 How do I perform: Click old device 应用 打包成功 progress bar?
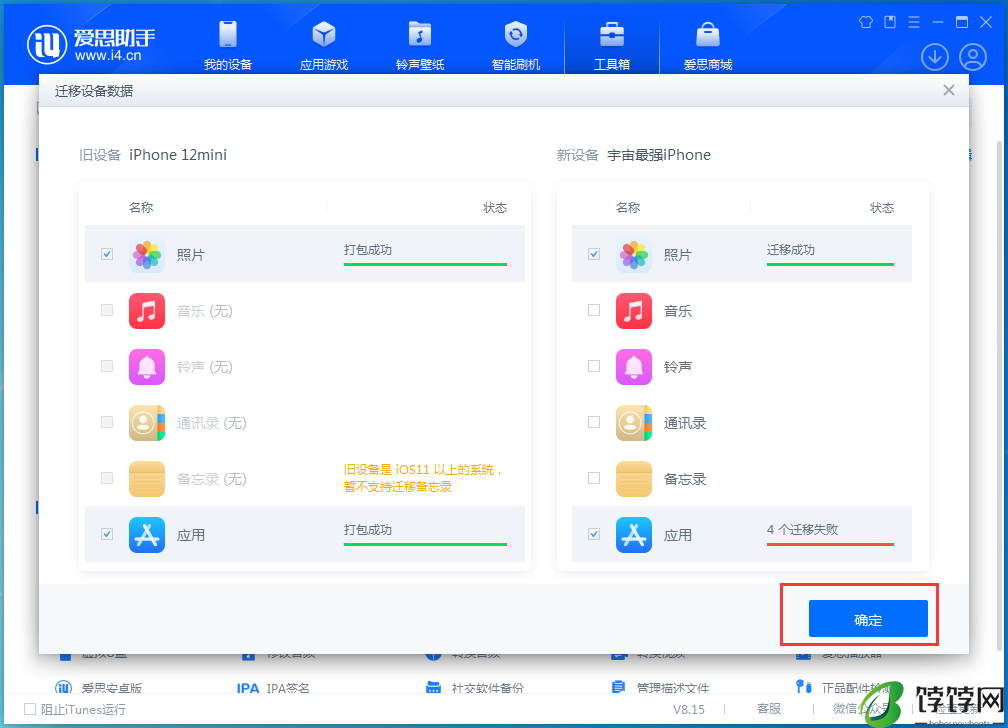[x=425, y=544]
